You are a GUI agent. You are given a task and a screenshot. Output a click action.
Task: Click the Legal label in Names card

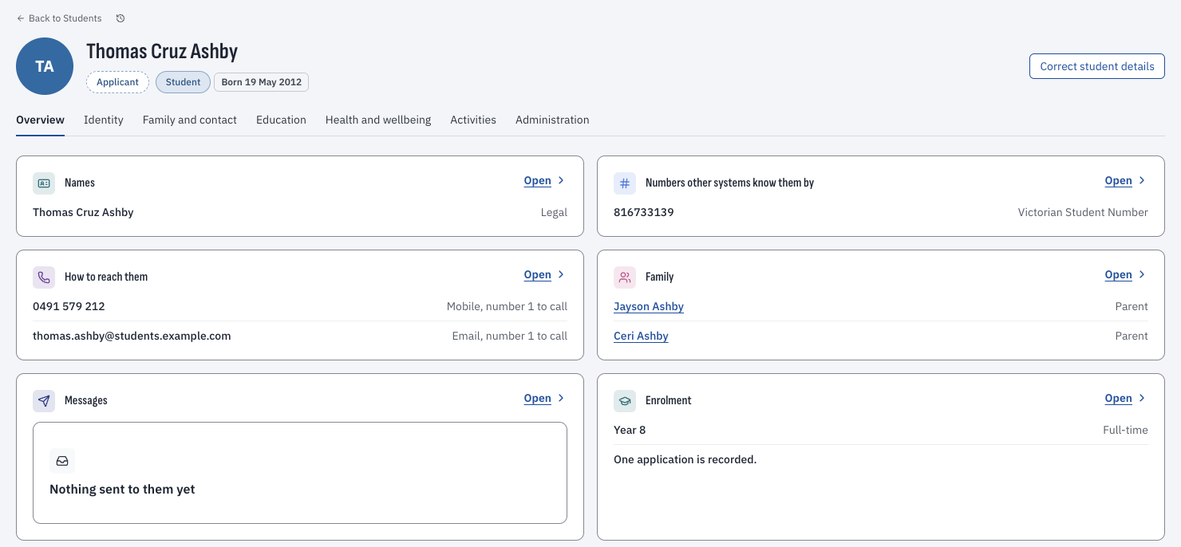(x=554, y=212)
